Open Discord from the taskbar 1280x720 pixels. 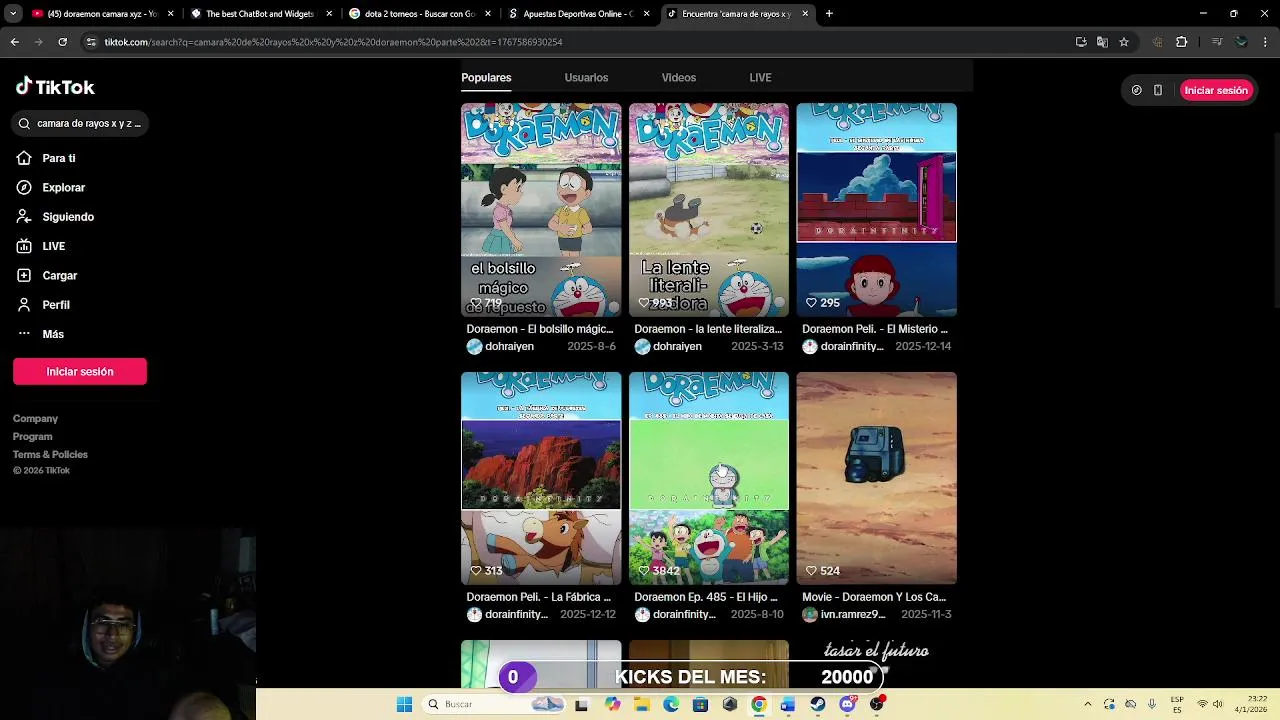click(847, 704)
